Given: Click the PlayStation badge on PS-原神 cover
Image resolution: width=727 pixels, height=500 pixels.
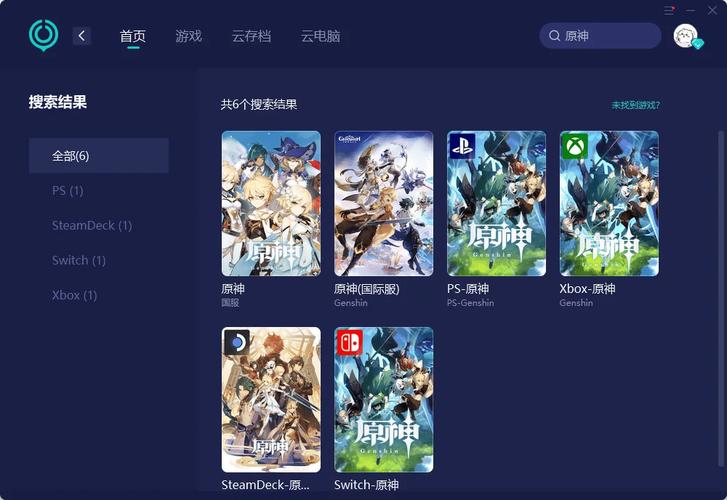Looking at the screenshot, I should (462, 145).
